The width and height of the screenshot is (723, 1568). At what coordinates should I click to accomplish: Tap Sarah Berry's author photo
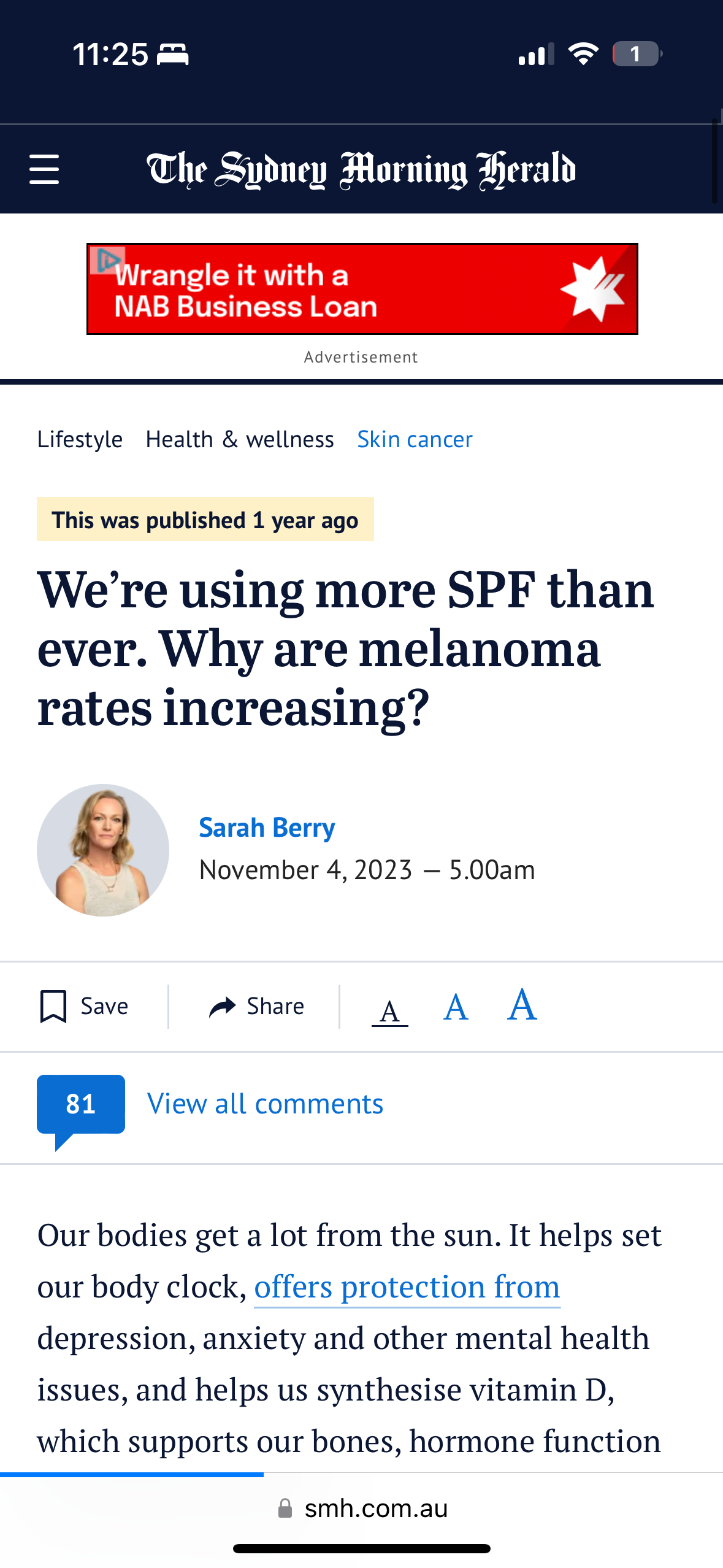point(103,850)
